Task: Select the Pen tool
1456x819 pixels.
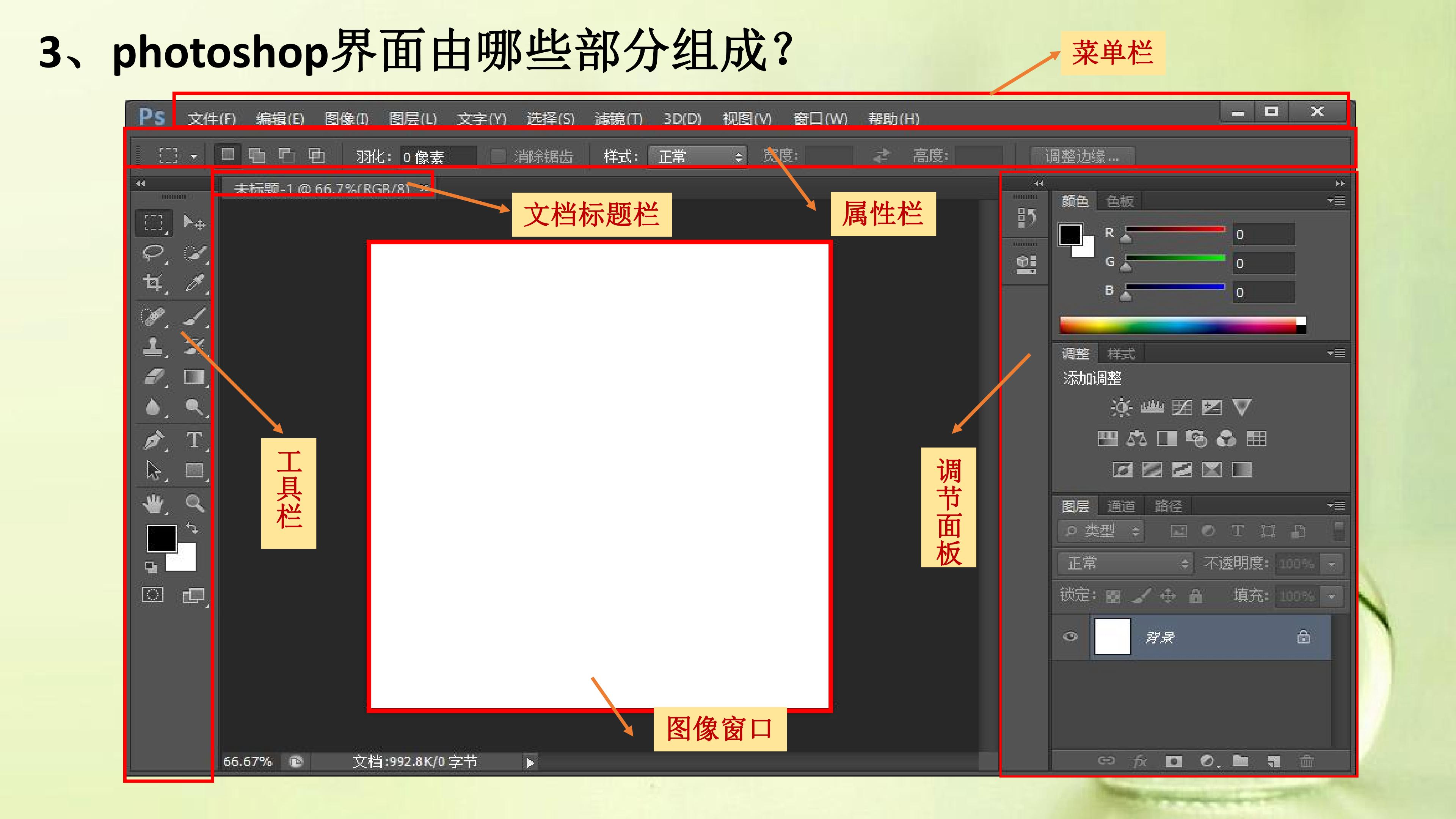Action: coord(153,439)
